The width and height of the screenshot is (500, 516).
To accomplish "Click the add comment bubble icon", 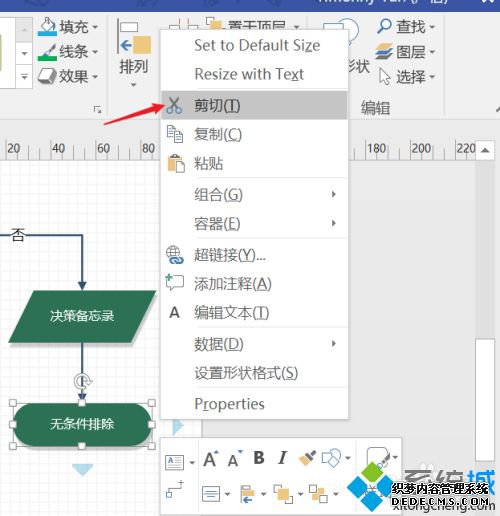I will (x=175, y=283).
